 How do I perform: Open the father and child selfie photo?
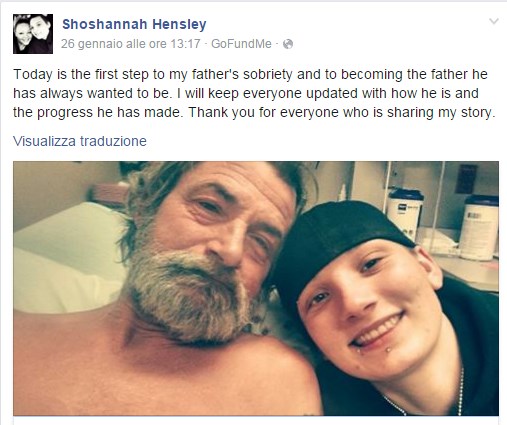click(256, 288)
